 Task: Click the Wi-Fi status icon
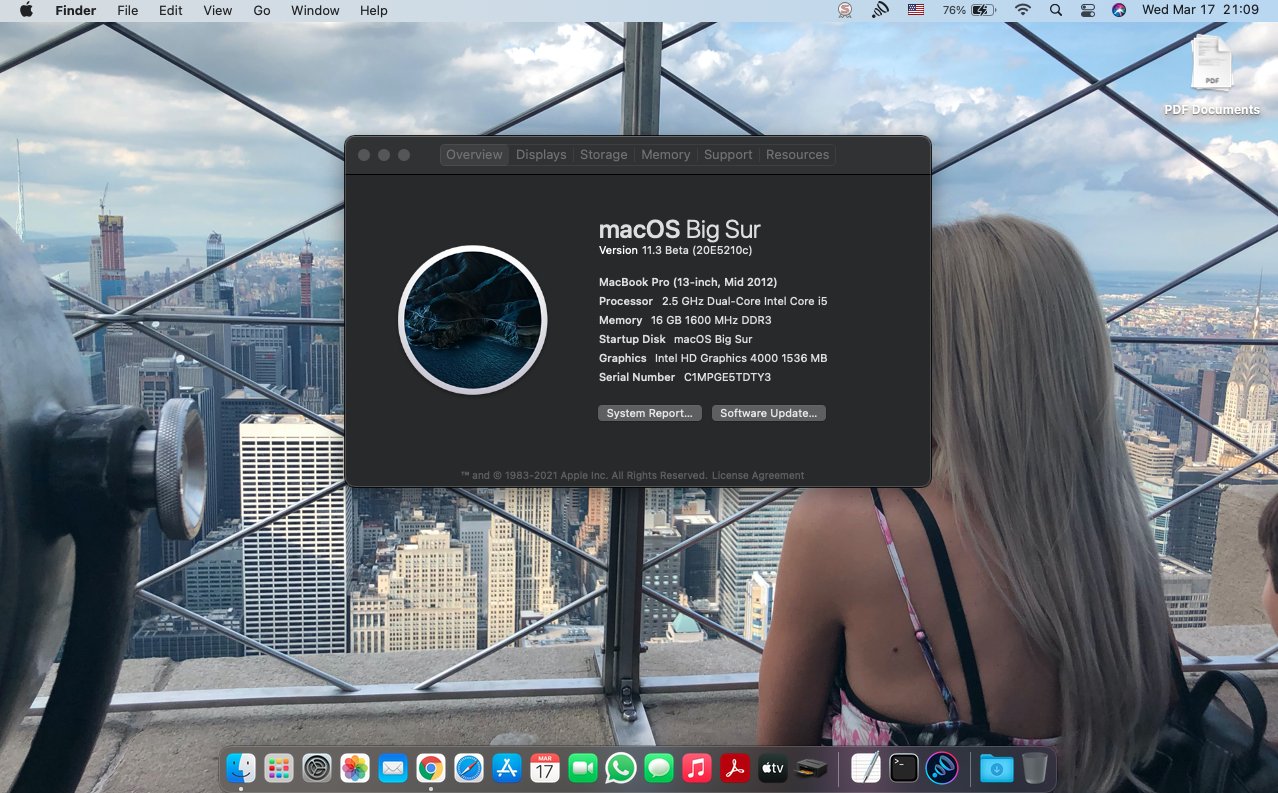[x=1022, y=10]
